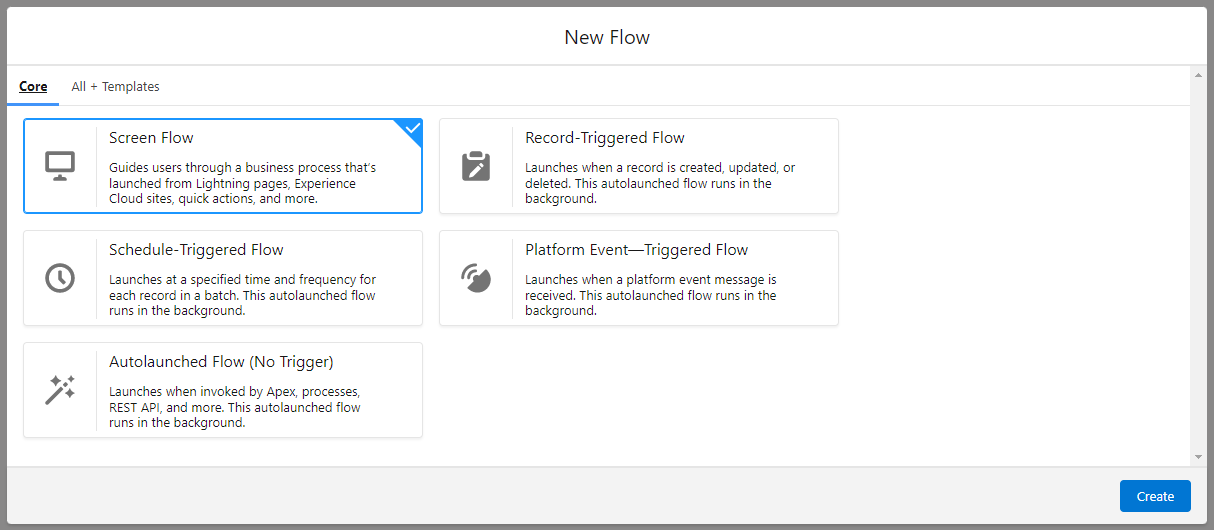
Task: Click the Screen Flow monitor icon
Action: pos(60,166)
